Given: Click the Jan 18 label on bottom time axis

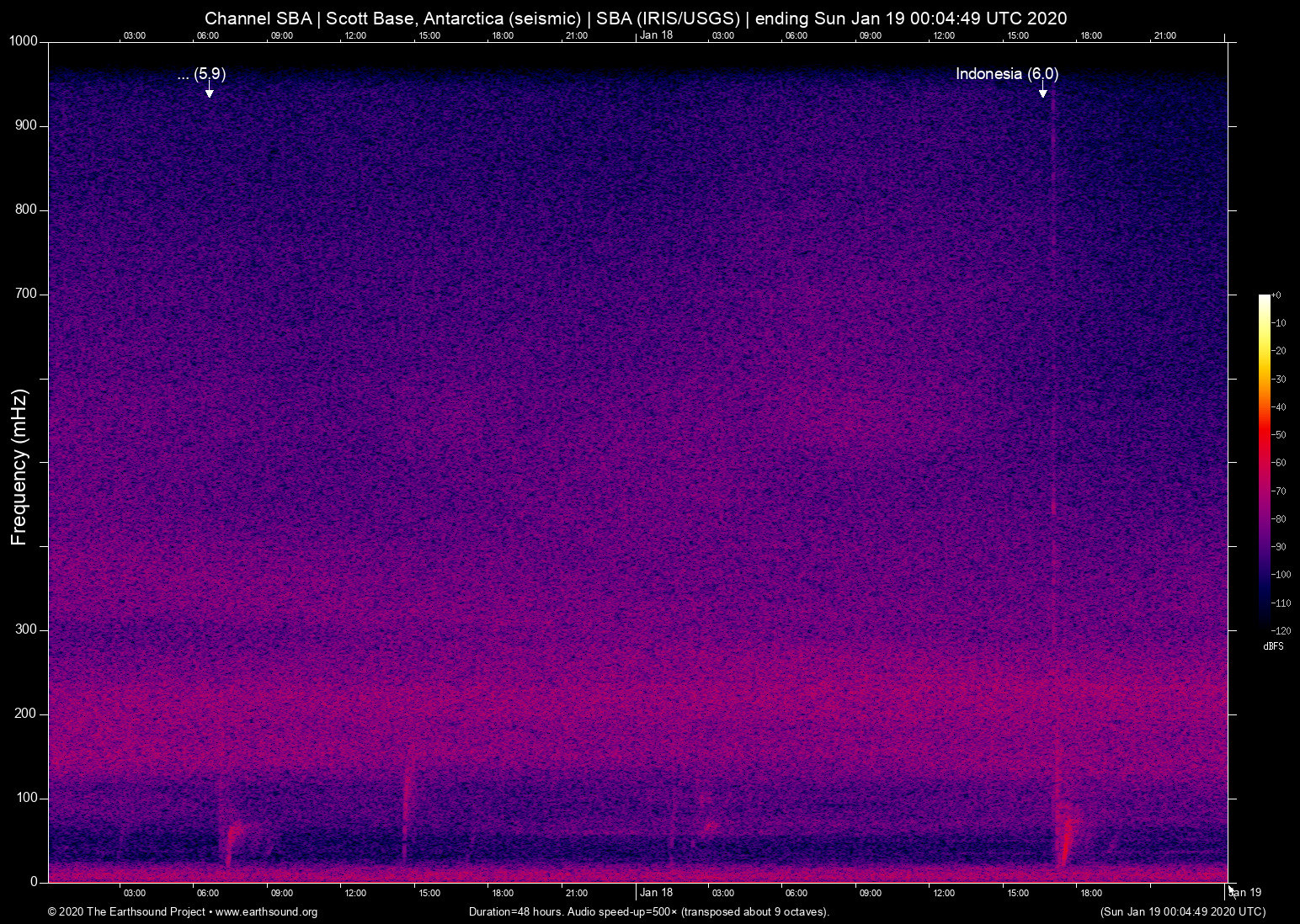Looking at the screenshot, I should click(x=656, y=893).
